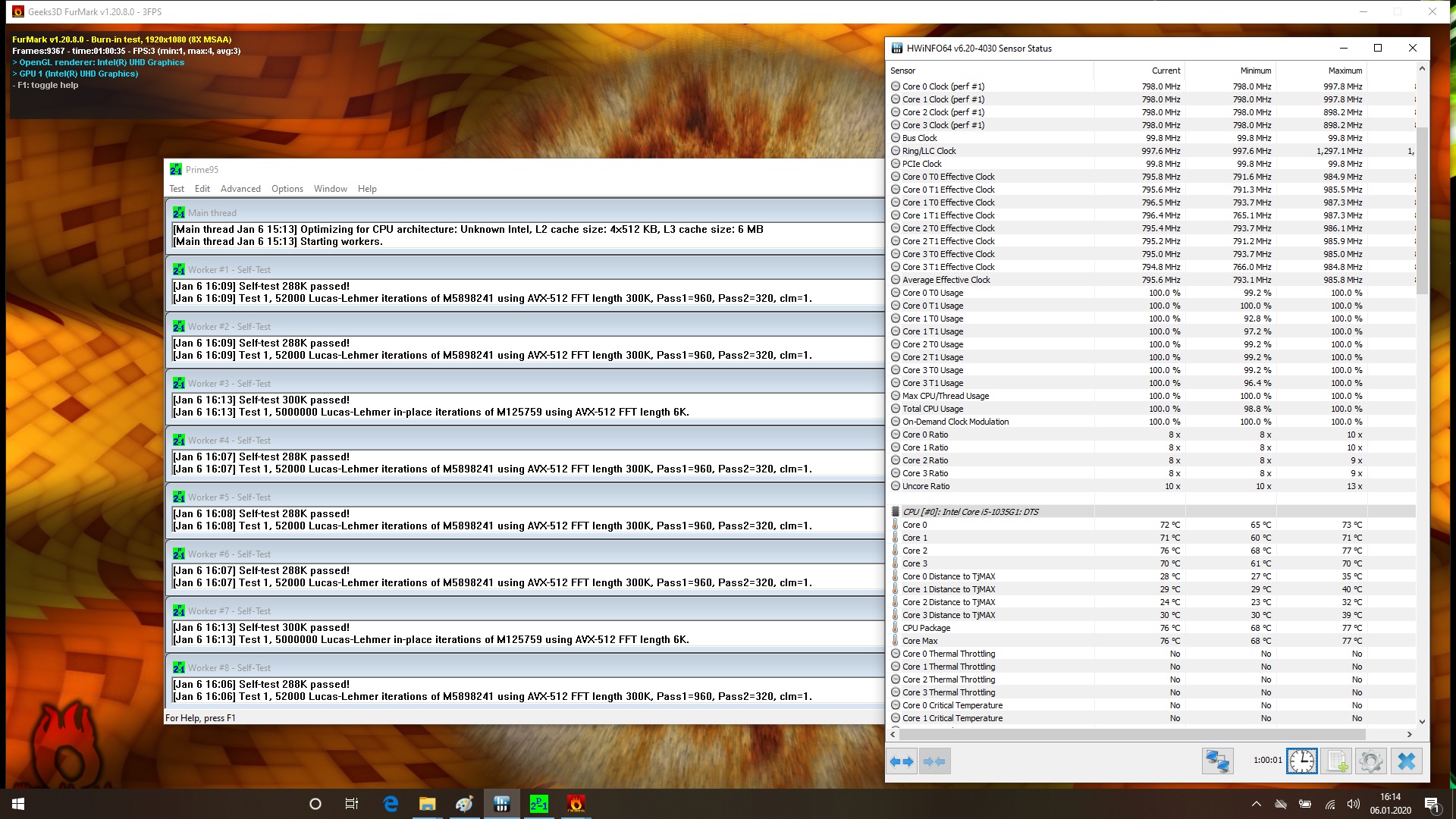Click the Maximum column header

click(1345, 71)
